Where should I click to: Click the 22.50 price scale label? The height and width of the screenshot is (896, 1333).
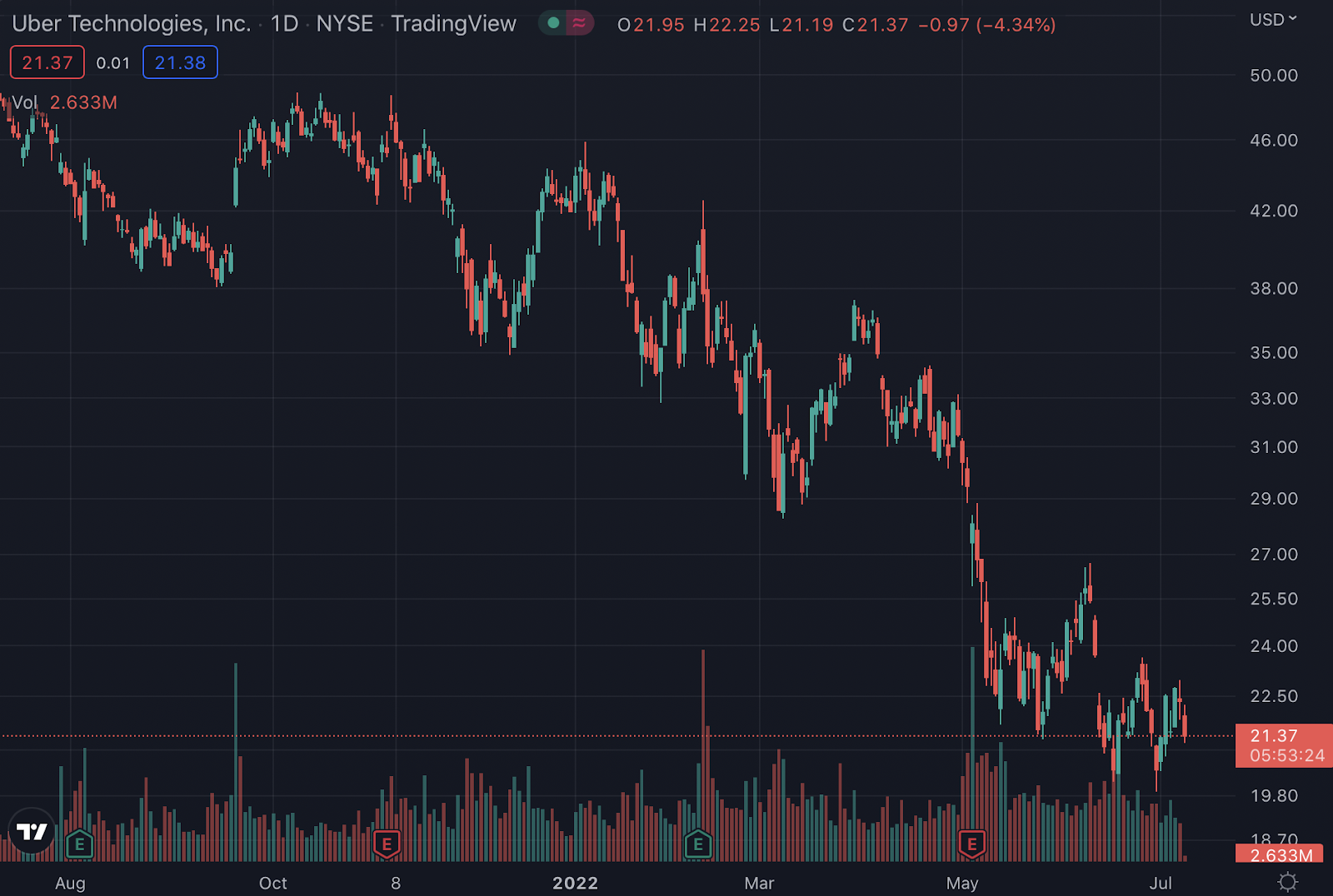coord(1274,695)
